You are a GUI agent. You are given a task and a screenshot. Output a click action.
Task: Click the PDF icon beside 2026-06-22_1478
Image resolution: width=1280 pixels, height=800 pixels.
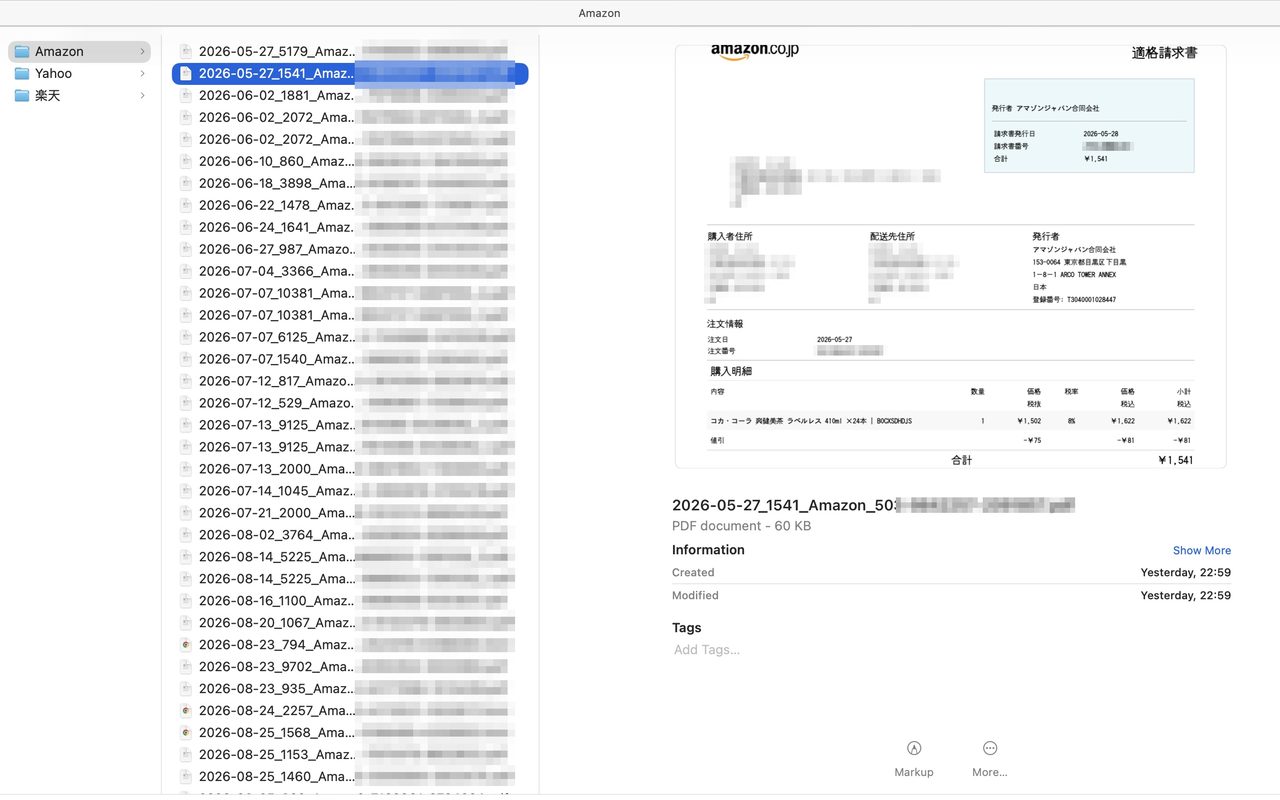186,205
